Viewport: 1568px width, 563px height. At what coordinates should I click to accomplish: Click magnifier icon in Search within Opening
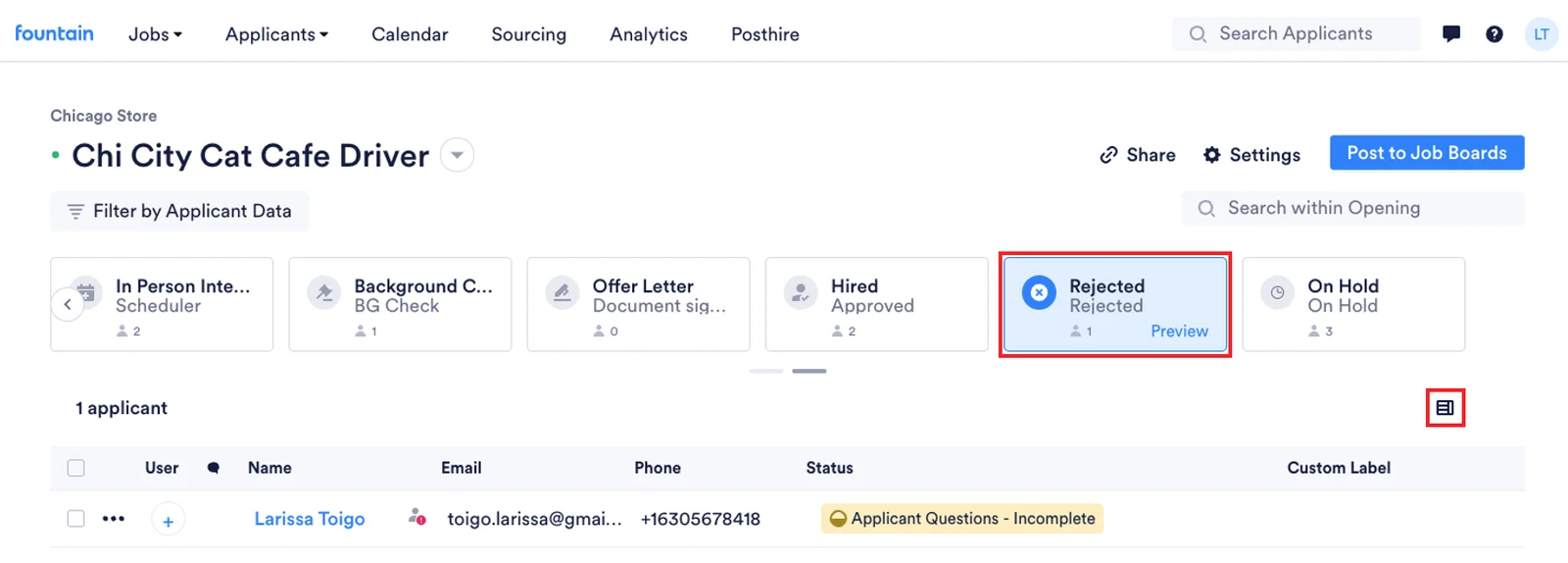point(1206,208)
